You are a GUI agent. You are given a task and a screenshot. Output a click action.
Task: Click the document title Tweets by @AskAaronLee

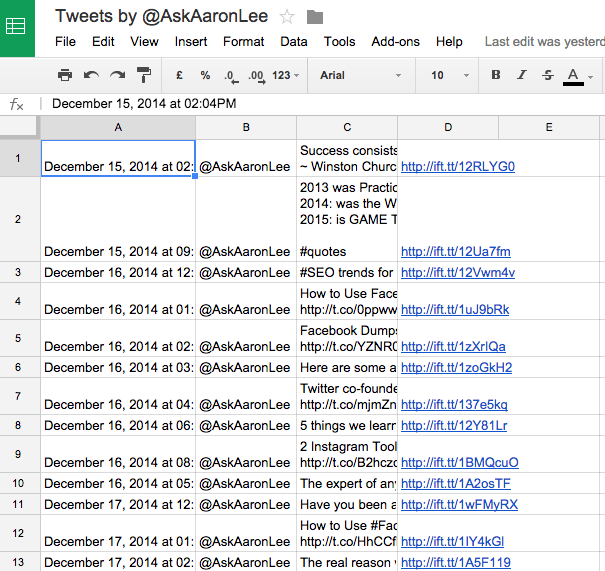[161, 16]
